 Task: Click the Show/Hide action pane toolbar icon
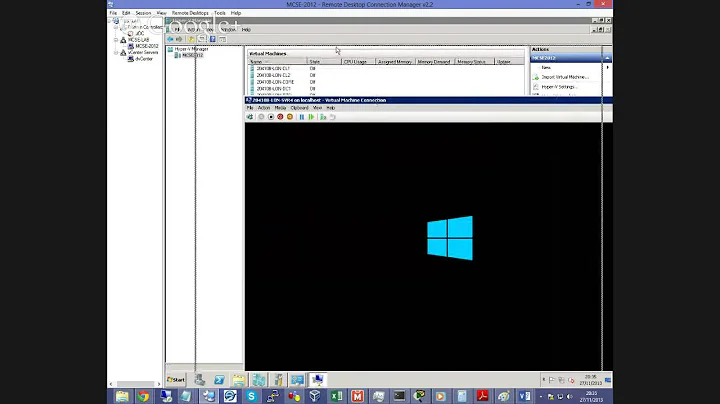tap(223, 39)
